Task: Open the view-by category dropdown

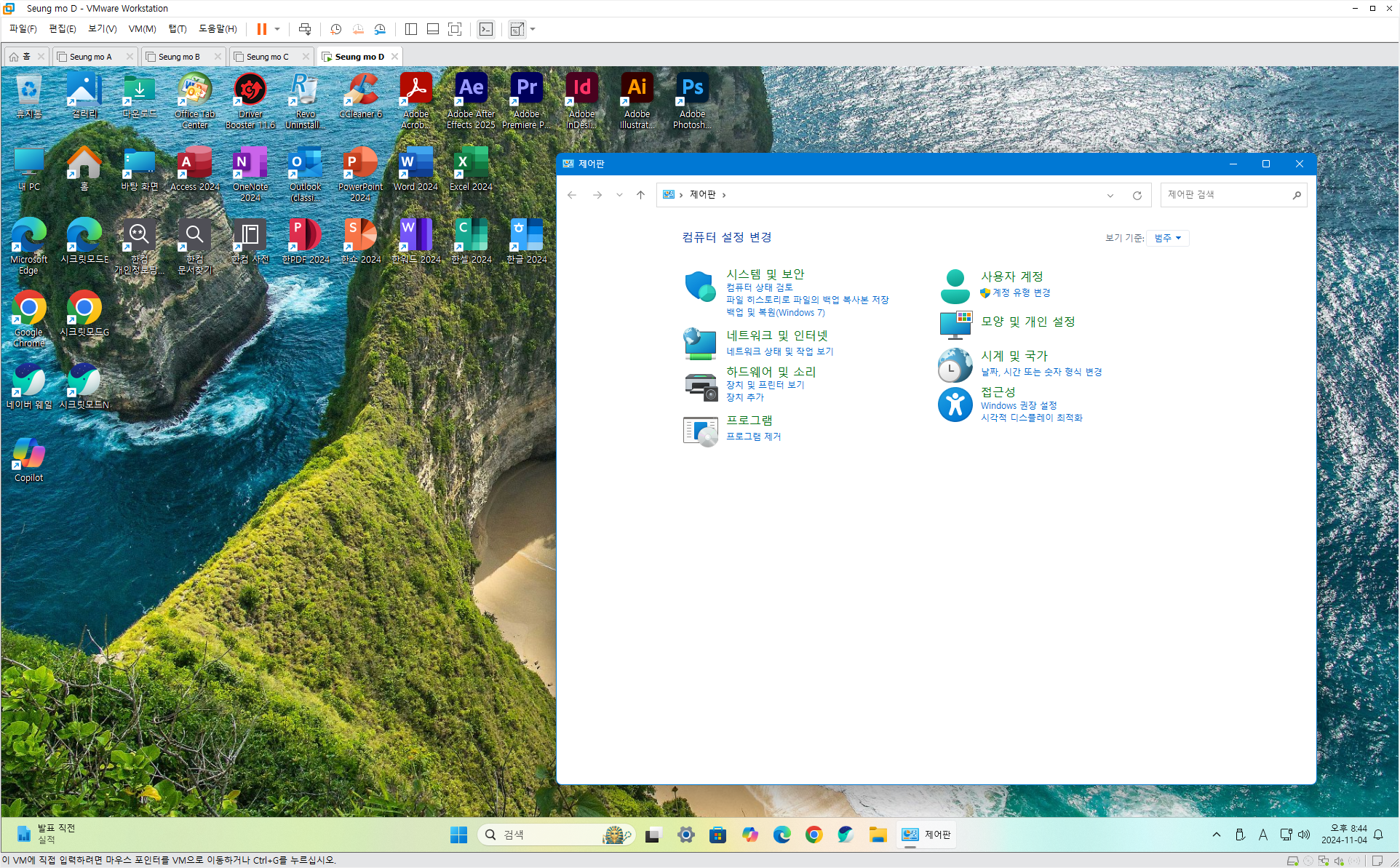Action: point(1167,238)
